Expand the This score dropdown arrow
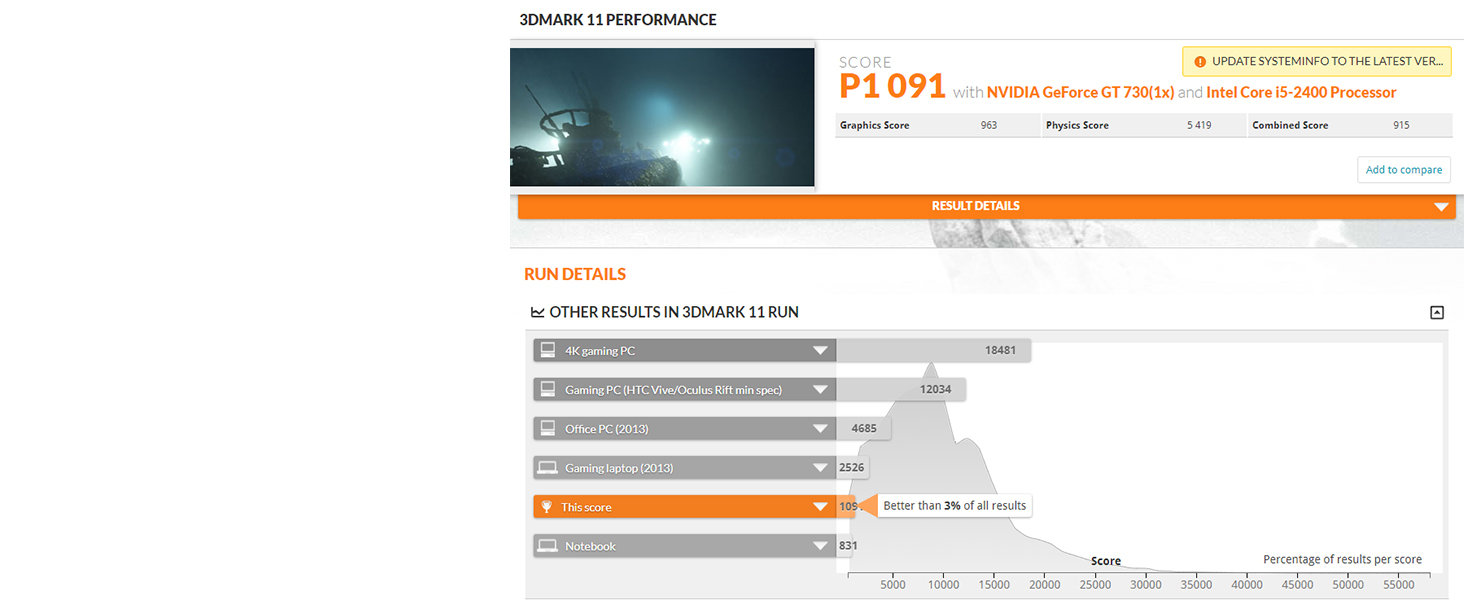This screenshot has width=1464, height=600. [x=821, y=507]
